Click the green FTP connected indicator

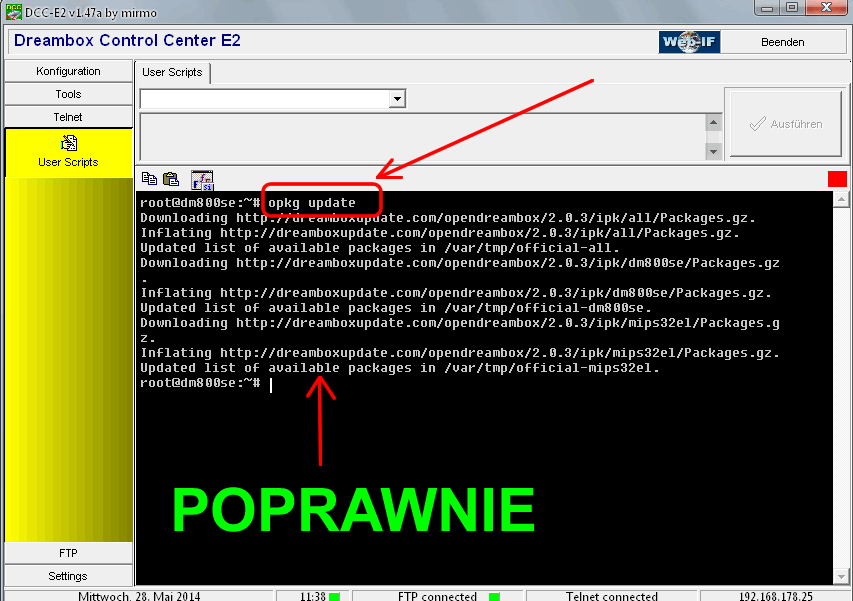(x=494, y=596)
